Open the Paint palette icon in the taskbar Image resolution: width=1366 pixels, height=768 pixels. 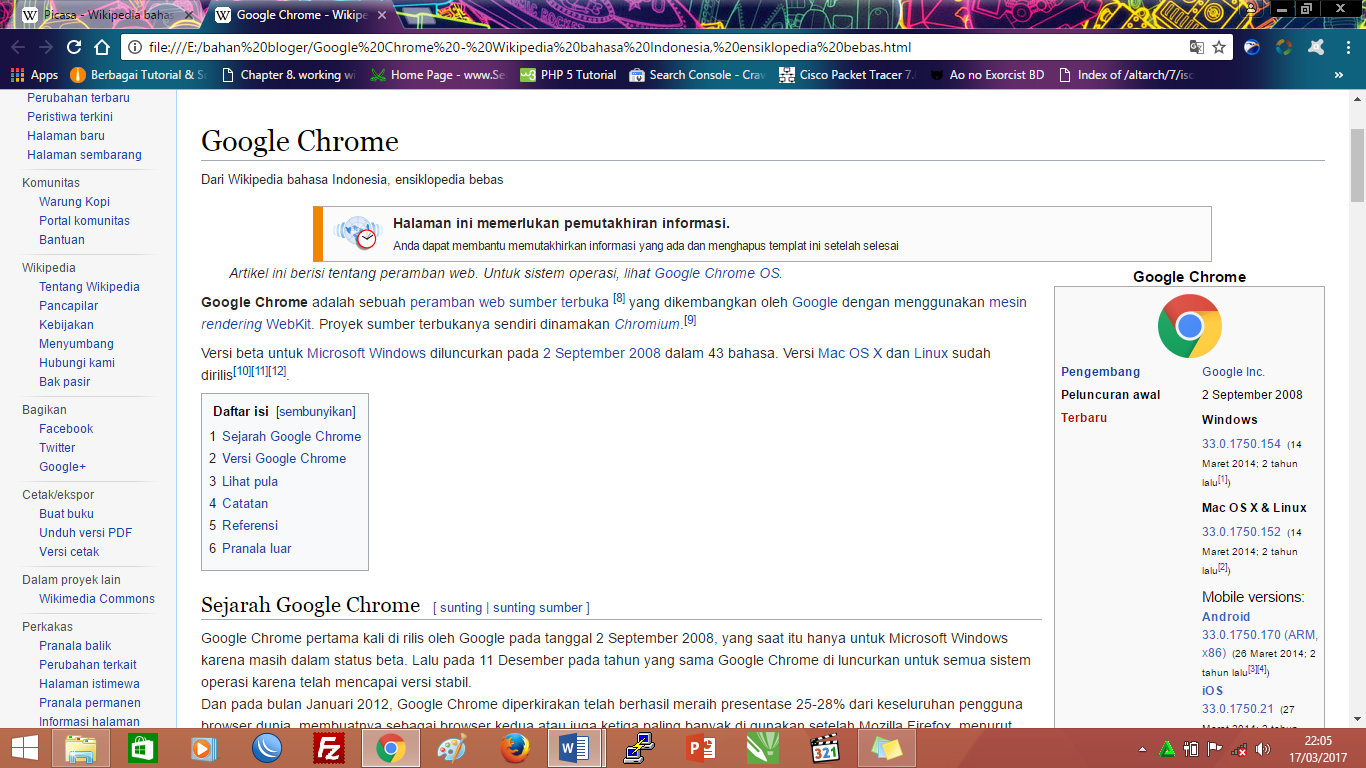click(x=452, y=748)
